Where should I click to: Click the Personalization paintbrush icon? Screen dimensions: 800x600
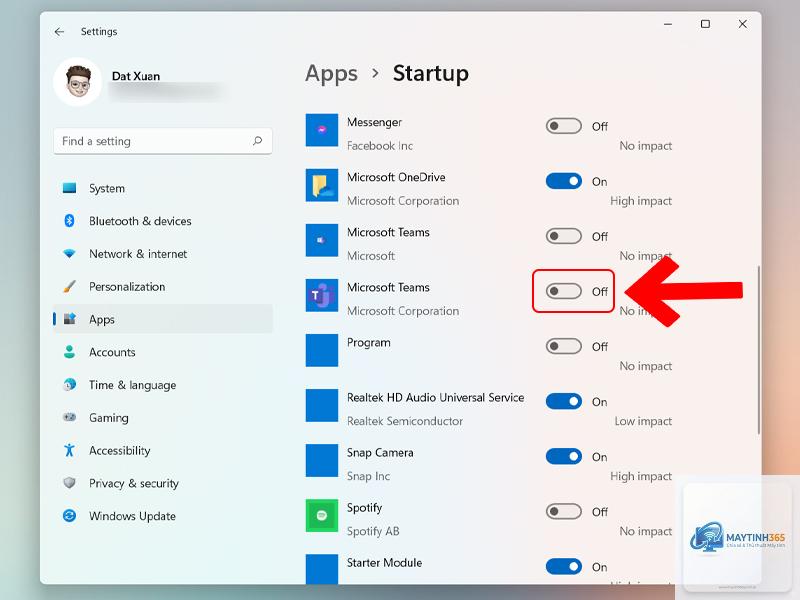[x=69, y=286]
